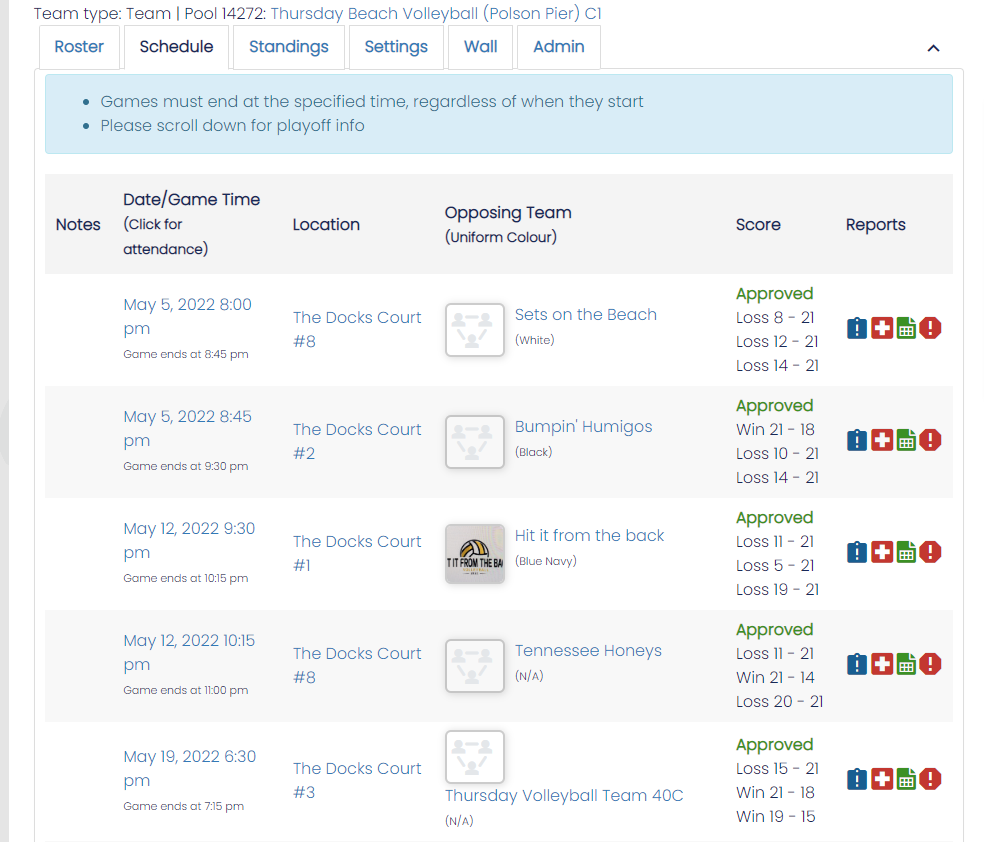
Task: Open attendance for May 19, 2022 6:30 pm game
Action: pyautogui.click(x=190, y=769)
